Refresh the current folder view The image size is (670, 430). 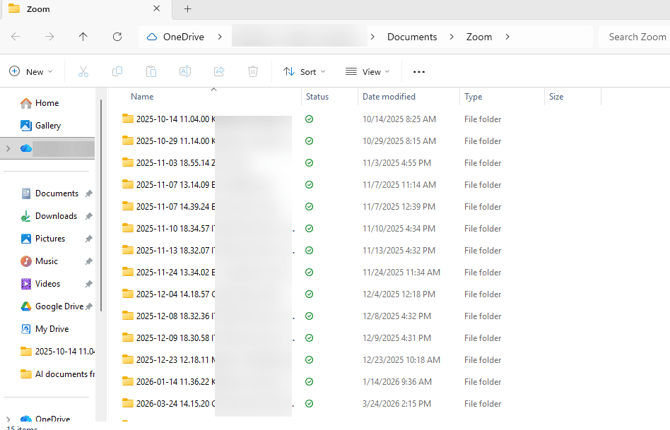click(x=117, y=37)
